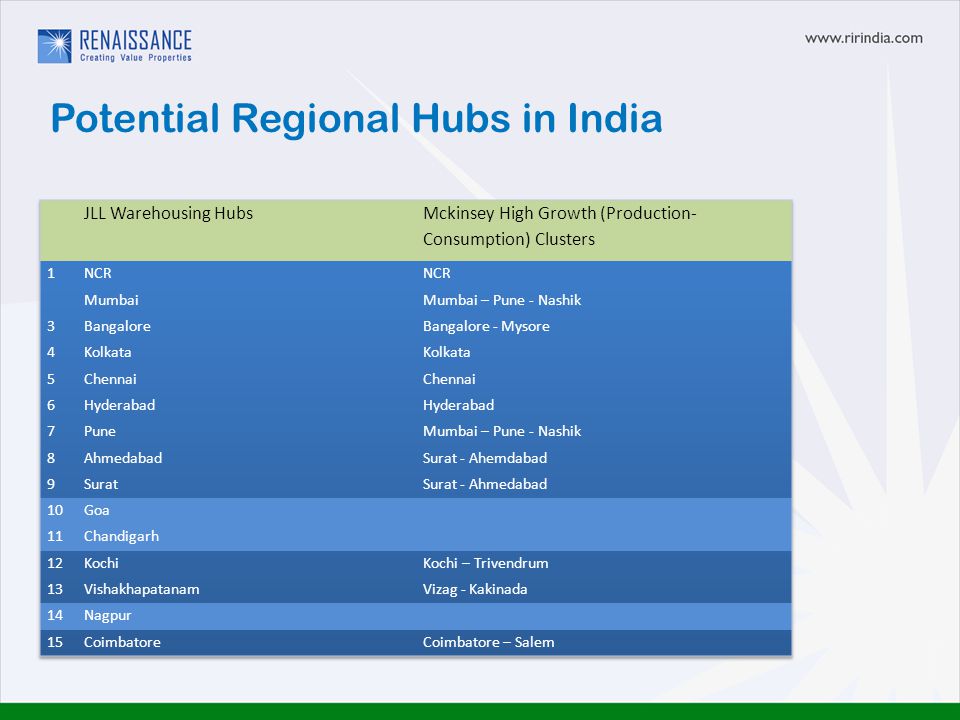Select the Goa row entry
Viewport: 960px width, 720px height.
tap(97, 510)
